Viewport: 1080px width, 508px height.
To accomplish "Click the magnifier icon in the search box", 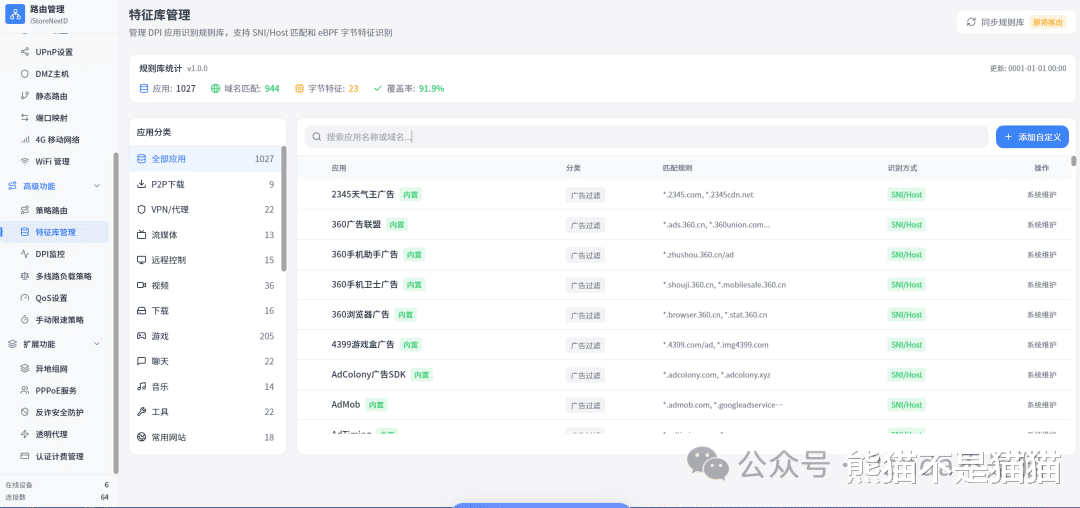I will [x=317, y=137].
